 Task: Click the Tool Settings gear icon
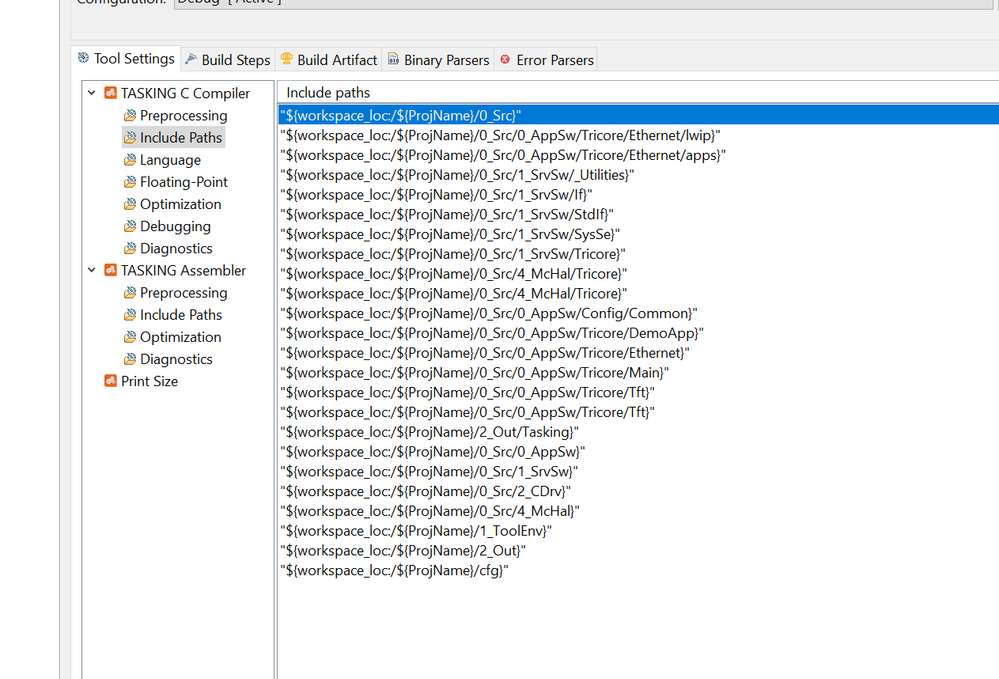(x=83, y=59)
